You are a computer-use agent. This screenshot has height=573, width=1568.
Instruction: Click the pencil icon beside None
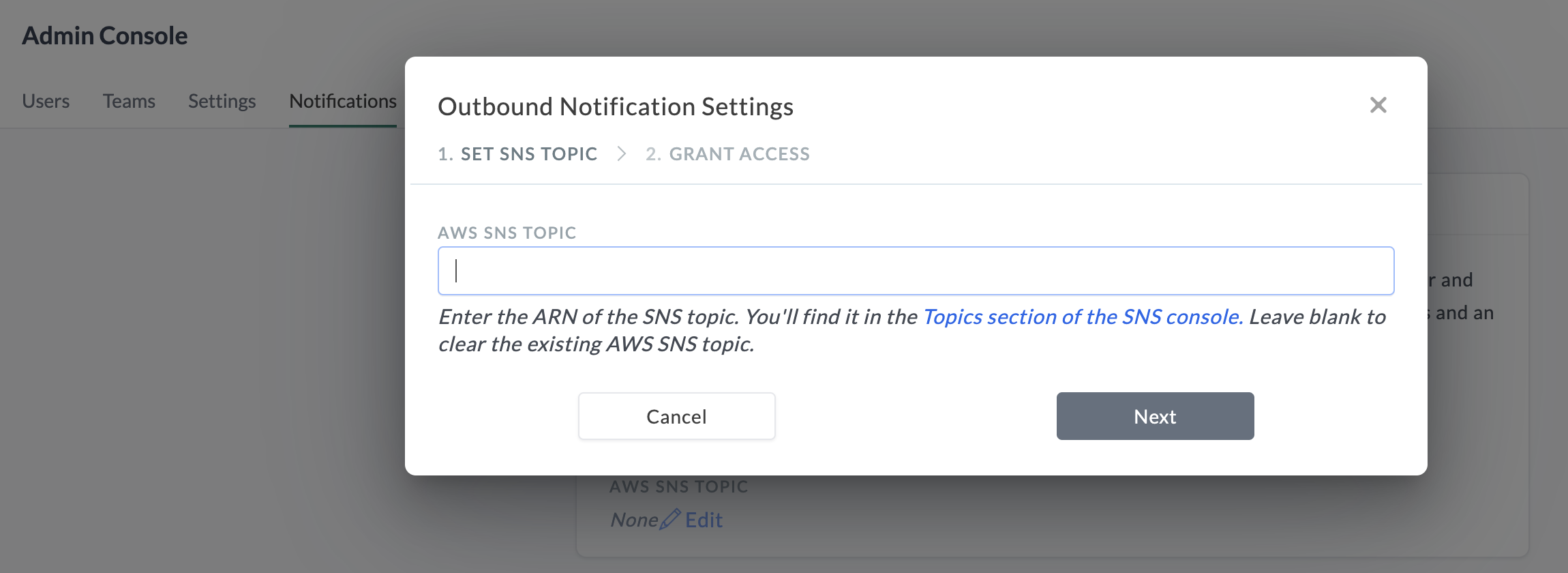(x=670, y=519)
